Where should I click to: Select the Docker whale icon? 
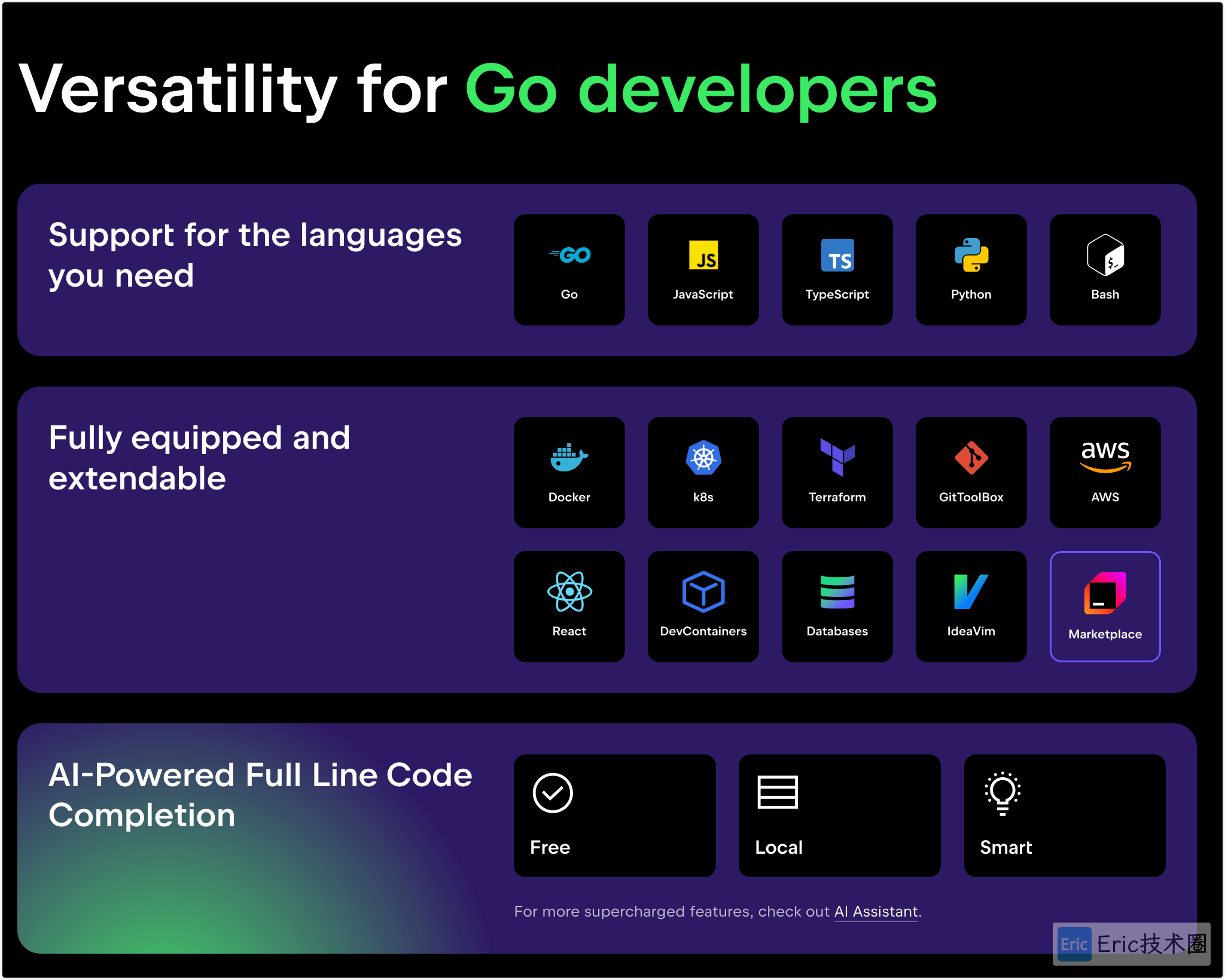[569, 458]
